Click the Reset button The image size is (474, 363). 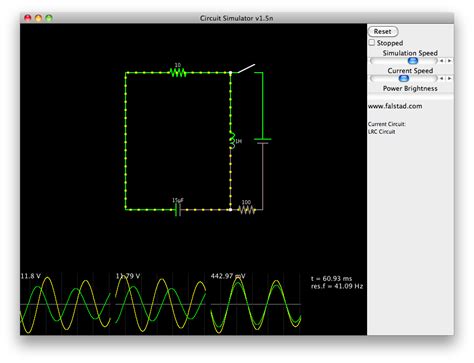point(383,32)
